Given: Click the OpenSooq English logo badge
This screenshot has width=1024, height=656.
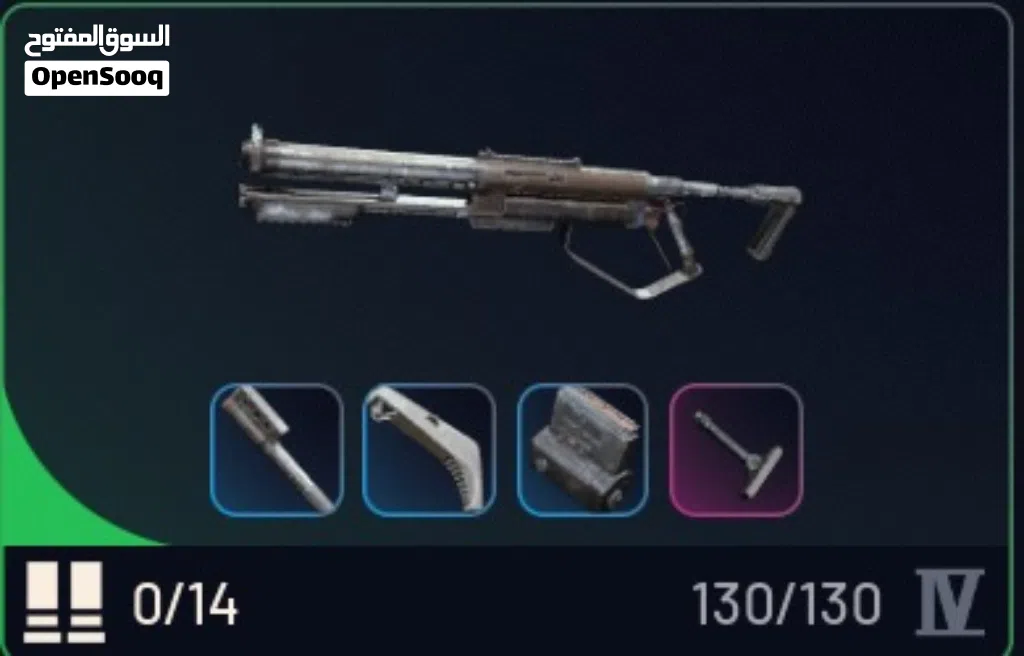Looking at the screenshot, I should pyautogui.click(x=97, y=78).
